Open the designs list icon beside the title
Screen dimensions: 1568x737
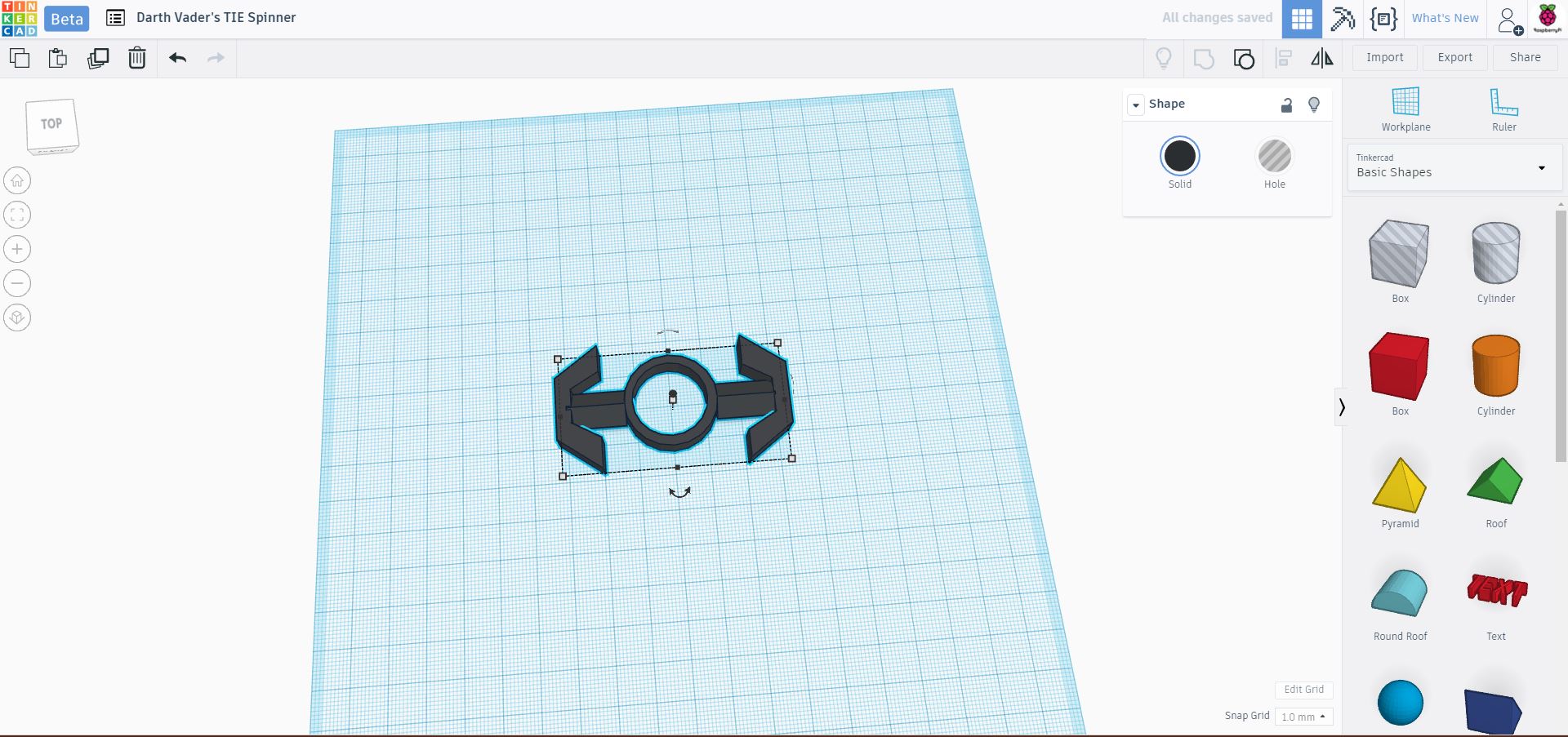tap(116, 18)
